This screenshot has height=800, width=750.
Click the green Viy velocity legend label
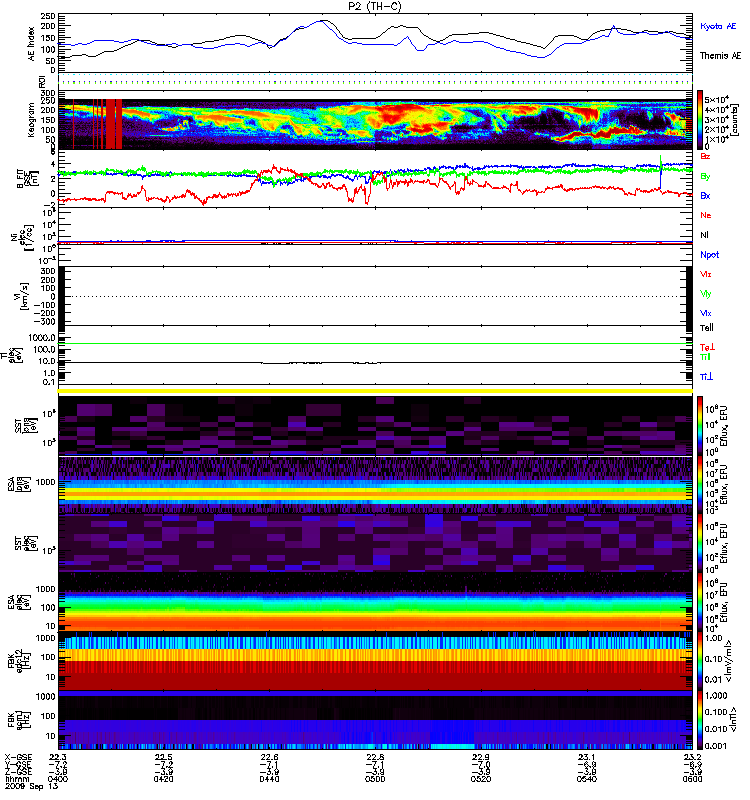pyautogui.click(x=706, y=294)
